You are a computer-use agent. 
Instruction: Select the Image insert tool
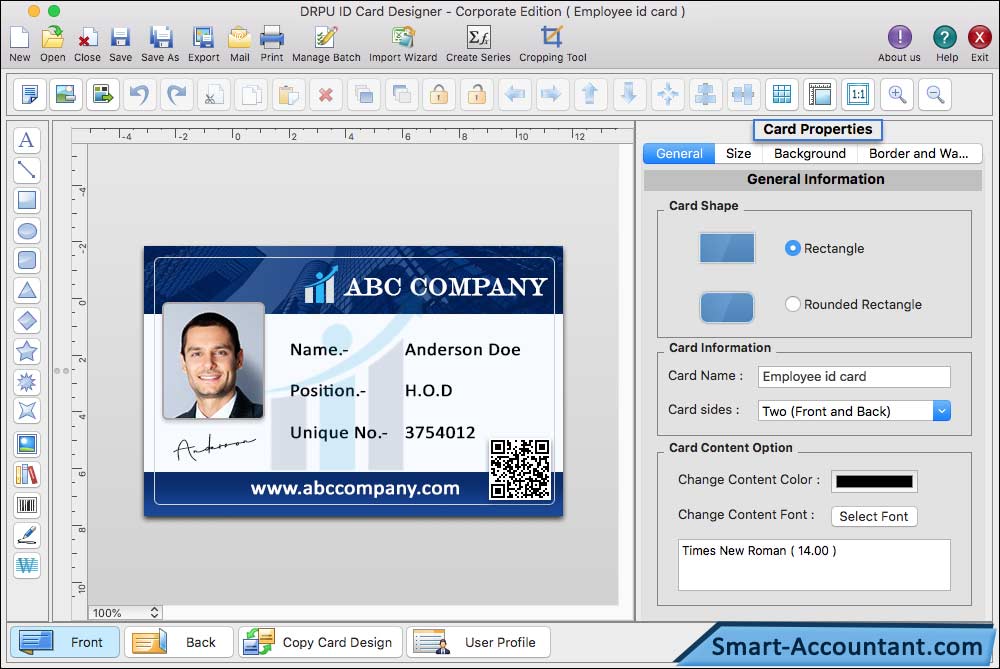pyautogui.click(x=27, y=444)
